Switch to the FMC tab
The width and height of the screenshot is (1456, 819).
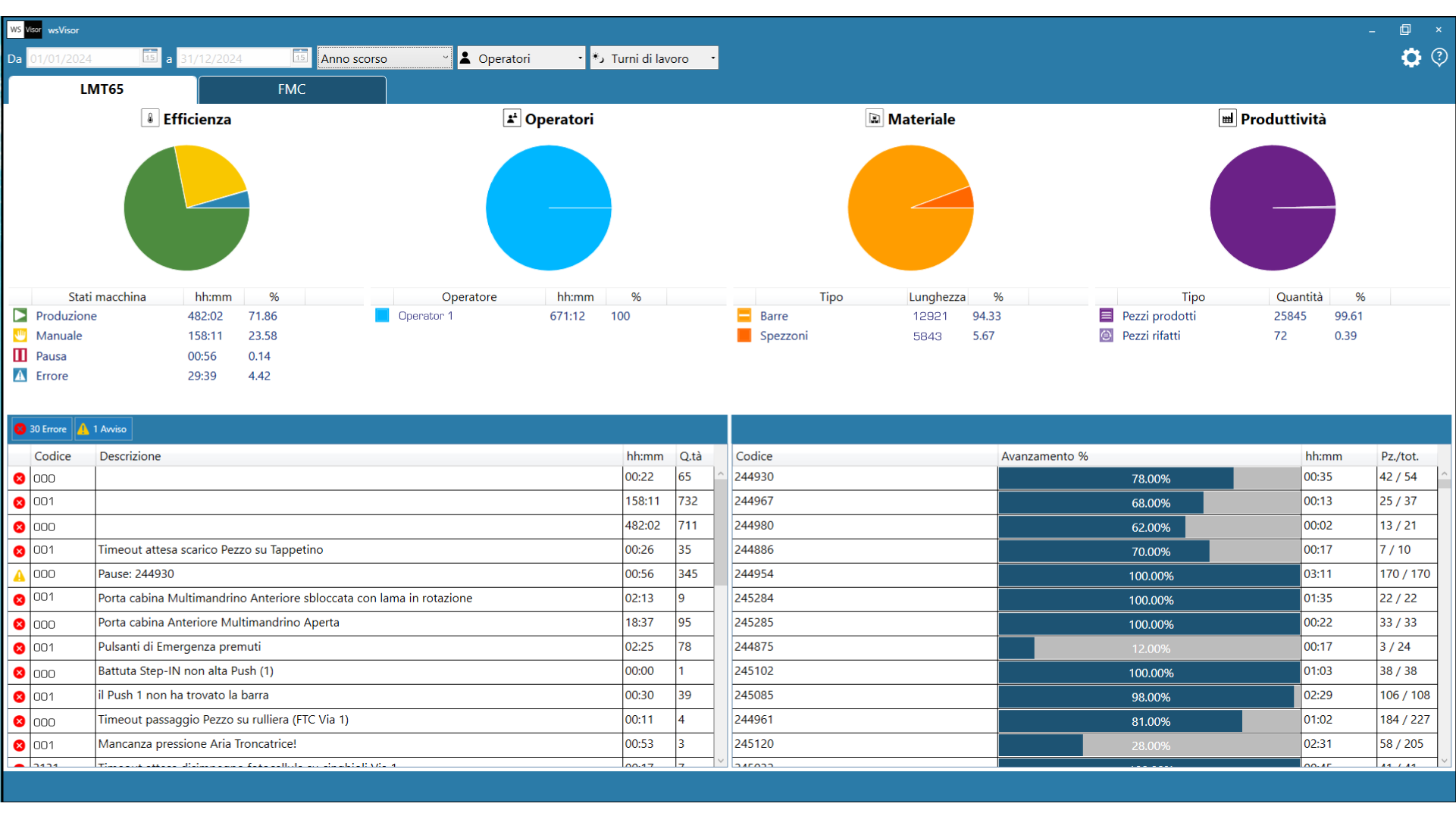292,89
